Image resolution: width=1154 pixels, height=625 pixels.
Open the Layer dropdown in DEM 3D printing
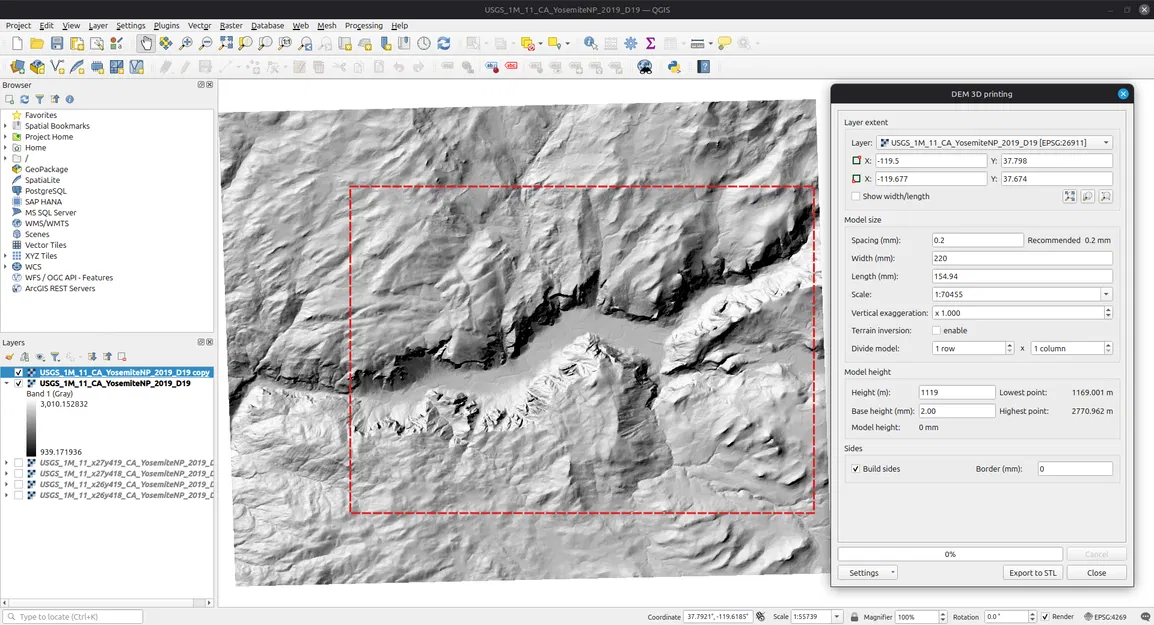coord(1103,141)
